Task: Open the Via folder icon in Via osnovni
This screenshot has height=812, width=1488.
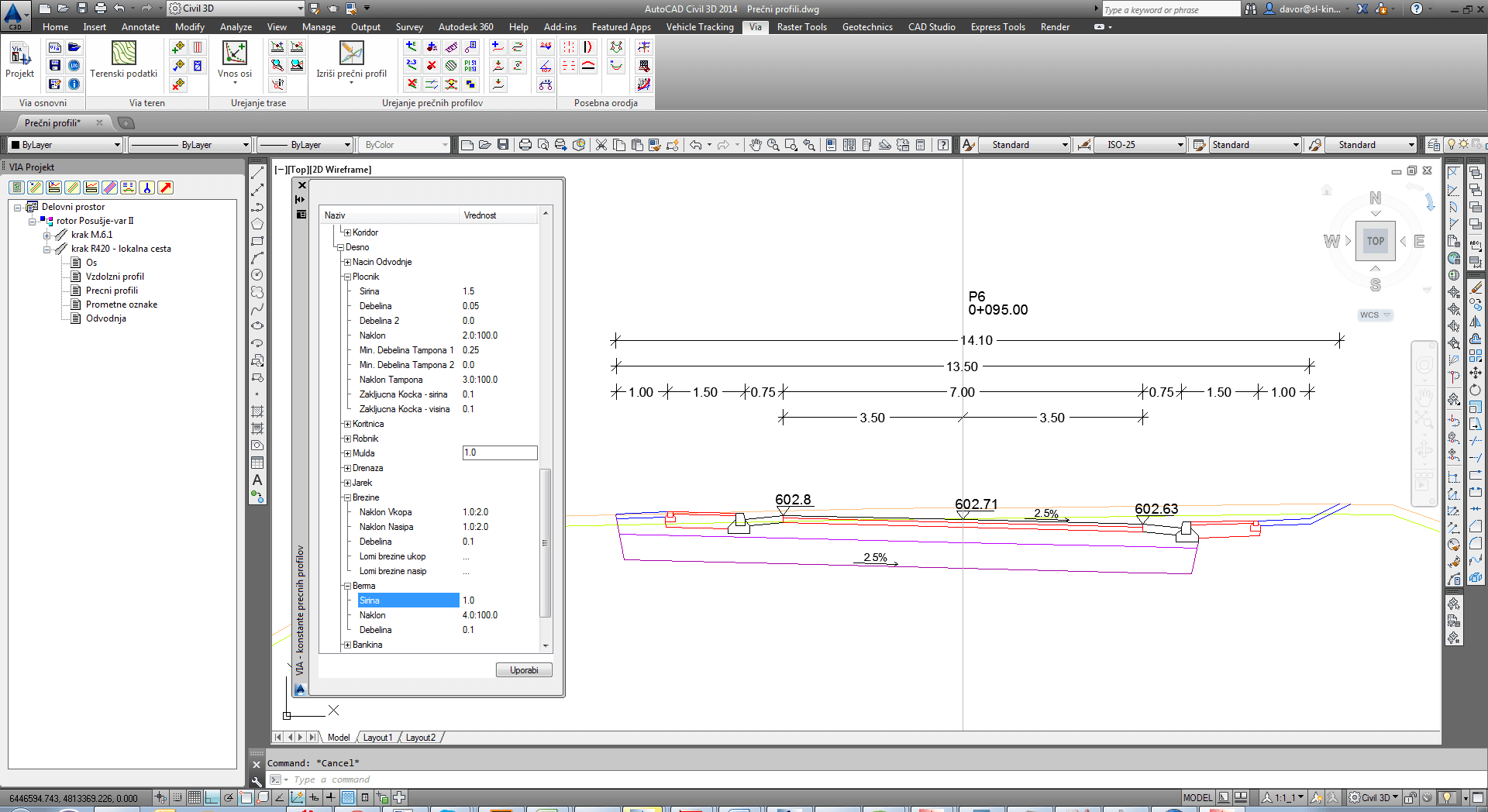Action: 74,47
